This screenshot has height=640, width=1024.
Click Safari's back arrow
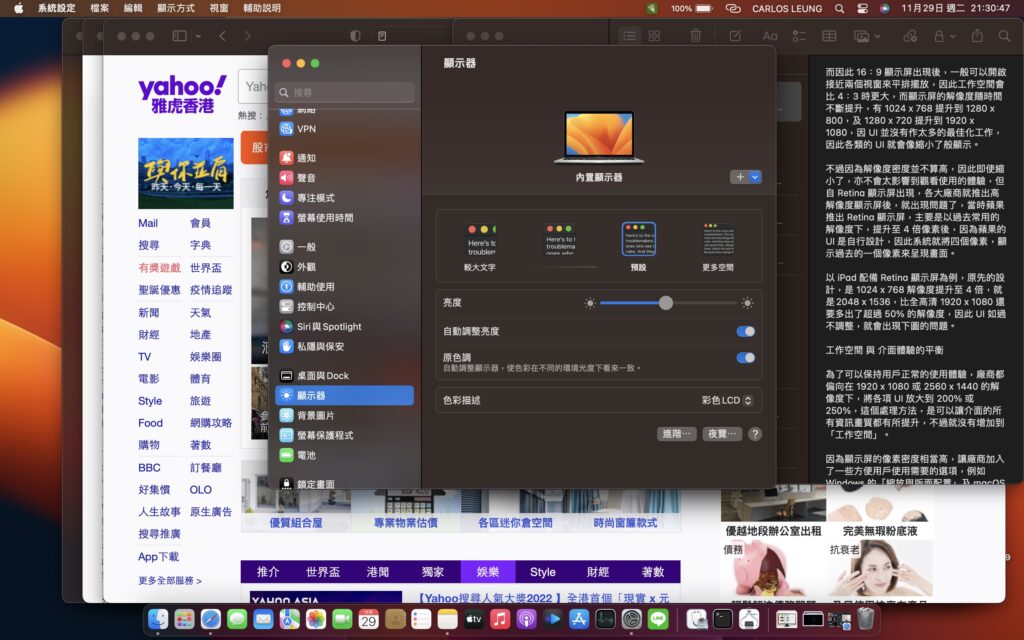pyautogui.click(x=223, y=36)
